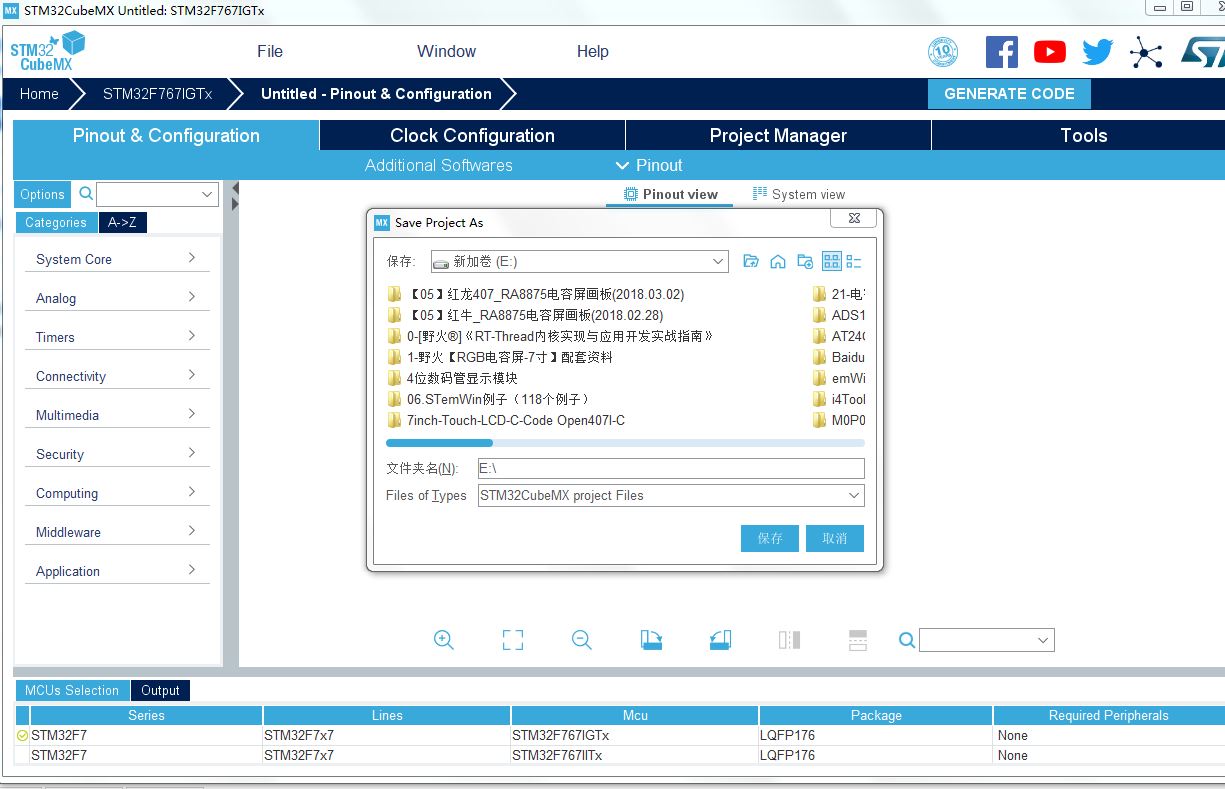Viewport: 1225px width, 789px height.
Task: Click the Options button
Action: (42, 194)
